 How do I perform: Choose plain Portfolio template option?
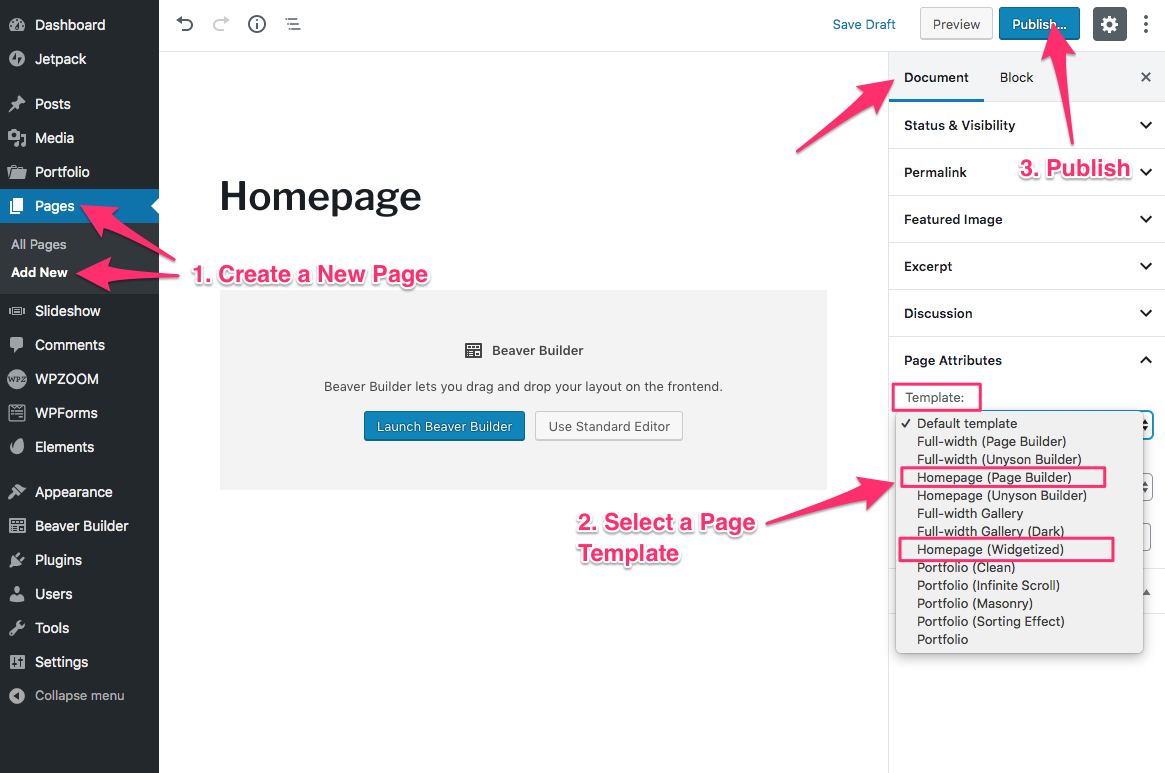tap(1019, 639)
